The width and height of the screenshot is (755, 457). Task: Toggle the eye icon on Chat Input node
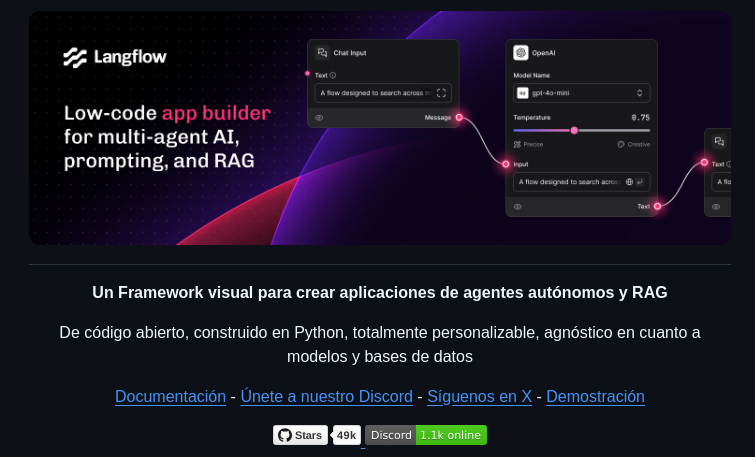point(319,118)
